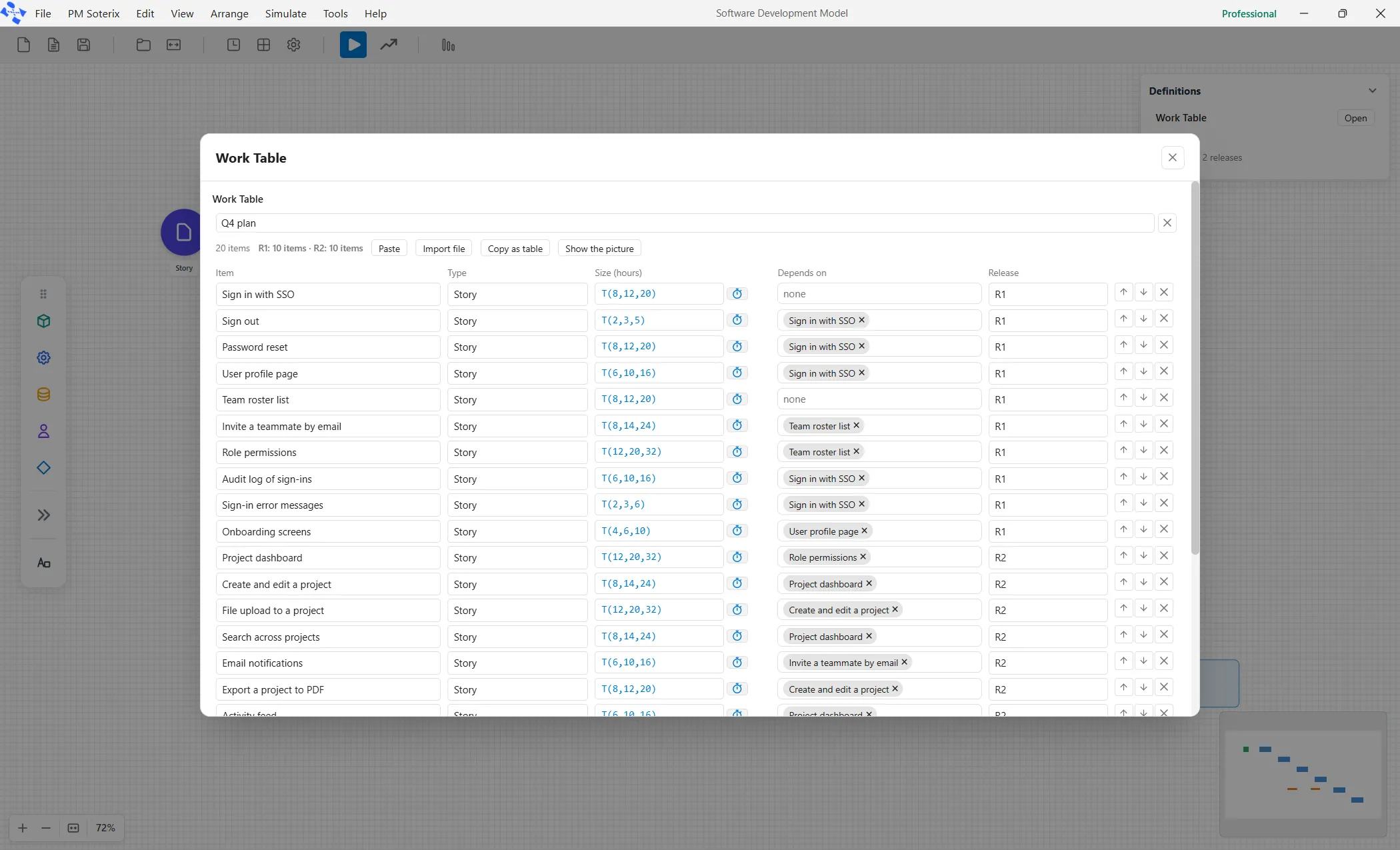This screenshot has height=850, width=1400.
Task: Open the Type field for Onboarding screens
Action: pyautogui.click(x=517, y=531)
